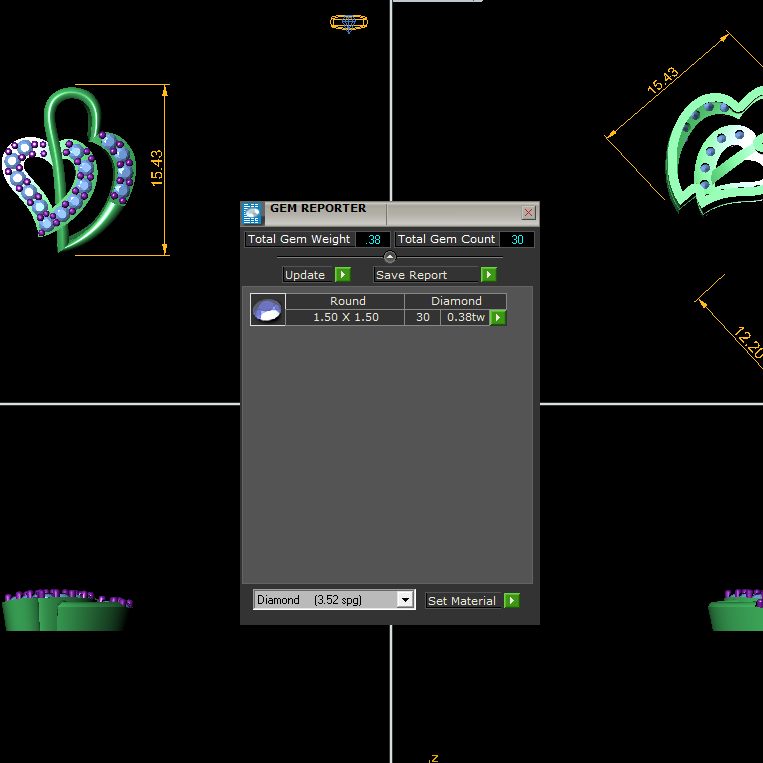Click the round gem thumbnail in the report
The image size is (763, 763).
pyautogui.click(x=267, y=310)
